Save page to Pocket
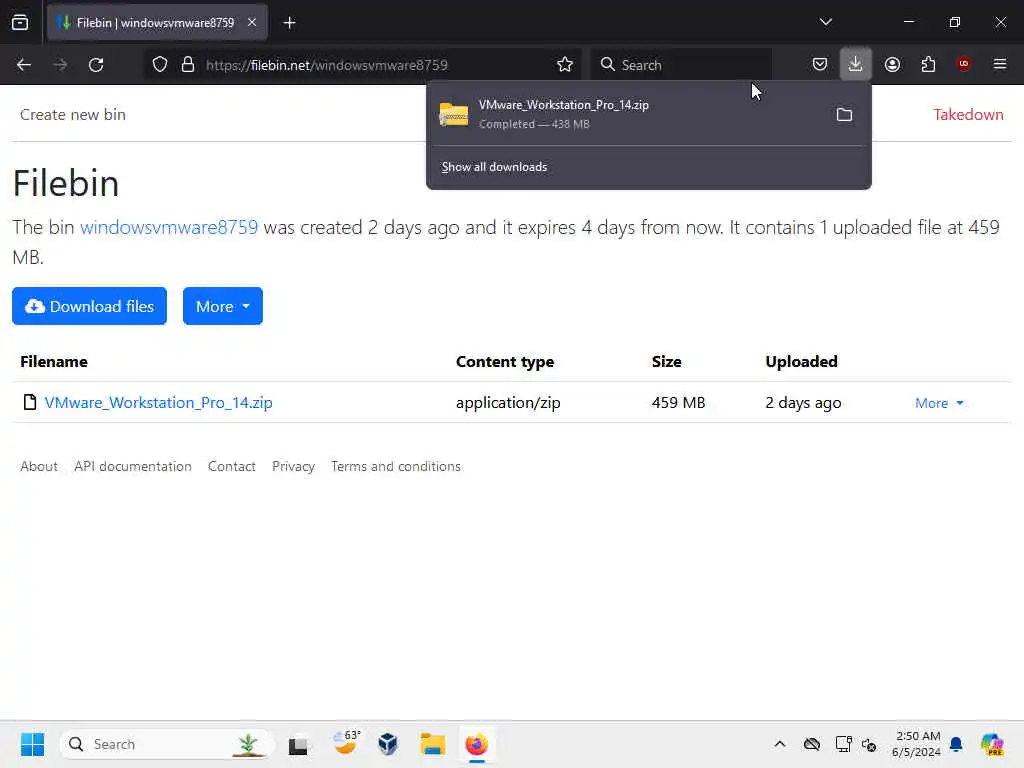The width and height of the screenshot is (1024, 768). pos(820,64)
